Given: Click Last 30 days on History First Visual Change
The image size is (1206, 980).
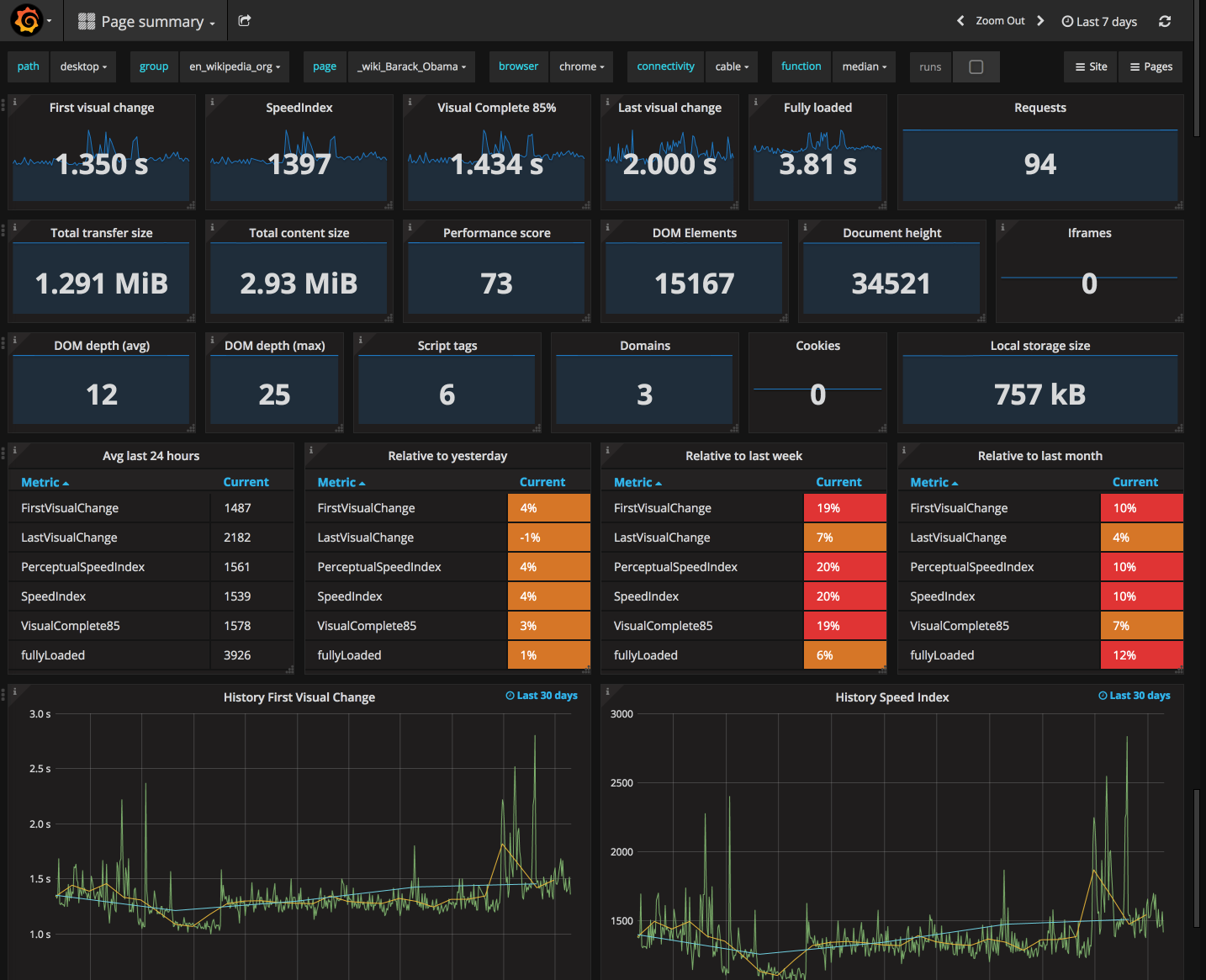Looking at the screenshot, I should click(542, 696).
